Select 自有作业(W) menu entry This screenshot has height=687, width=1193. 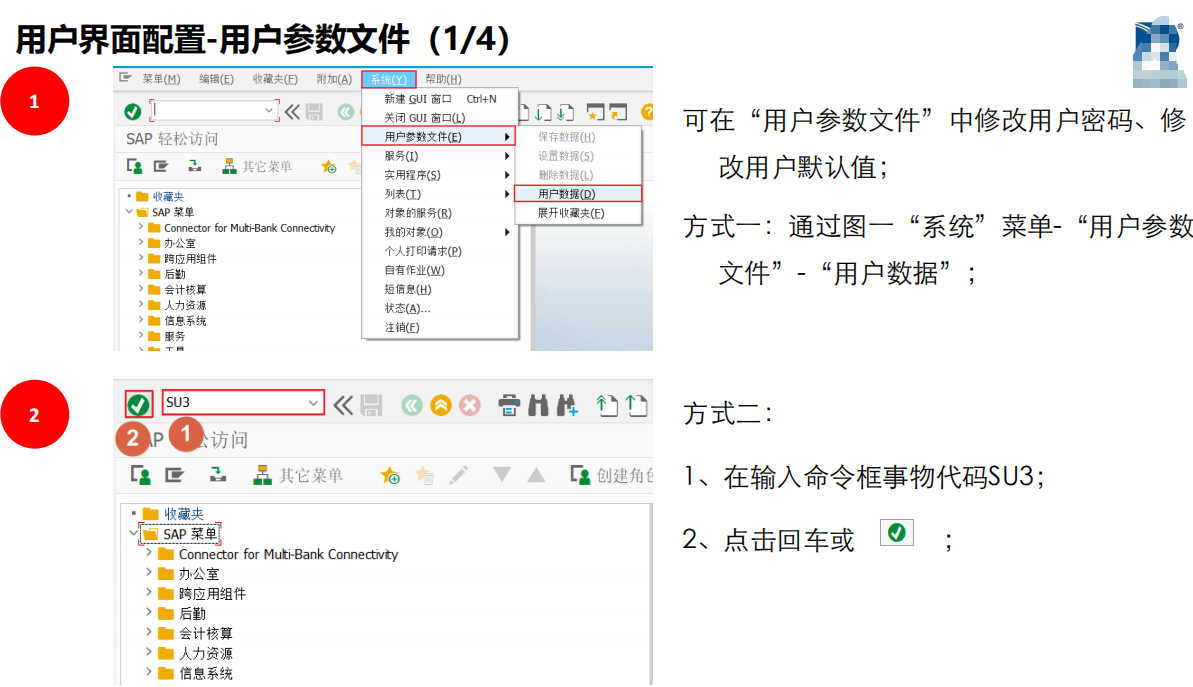440,270
